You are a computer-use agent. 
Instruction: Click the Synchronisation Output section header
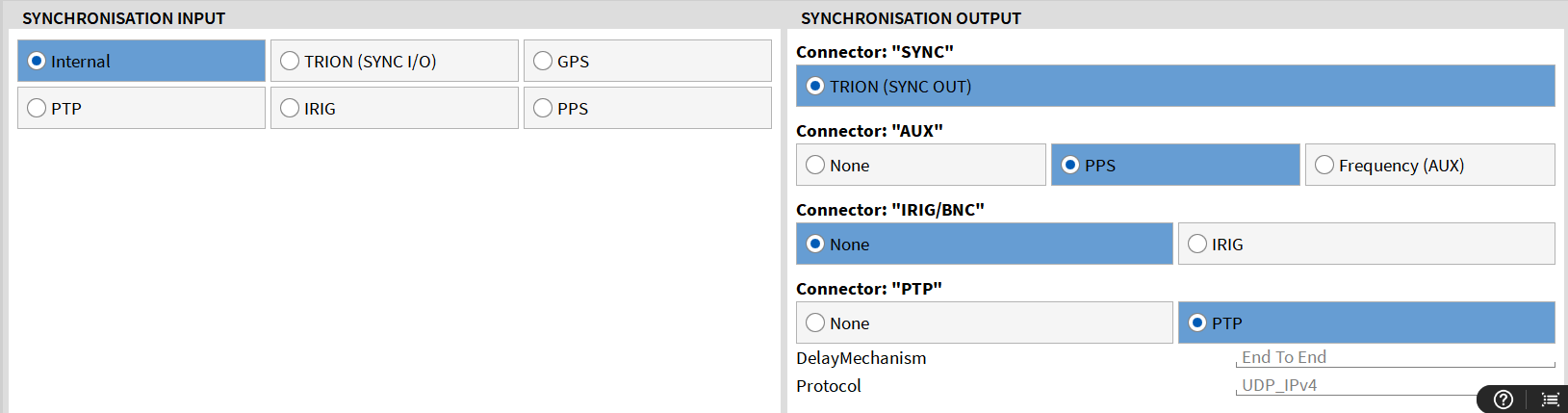[x=911, y=17]
